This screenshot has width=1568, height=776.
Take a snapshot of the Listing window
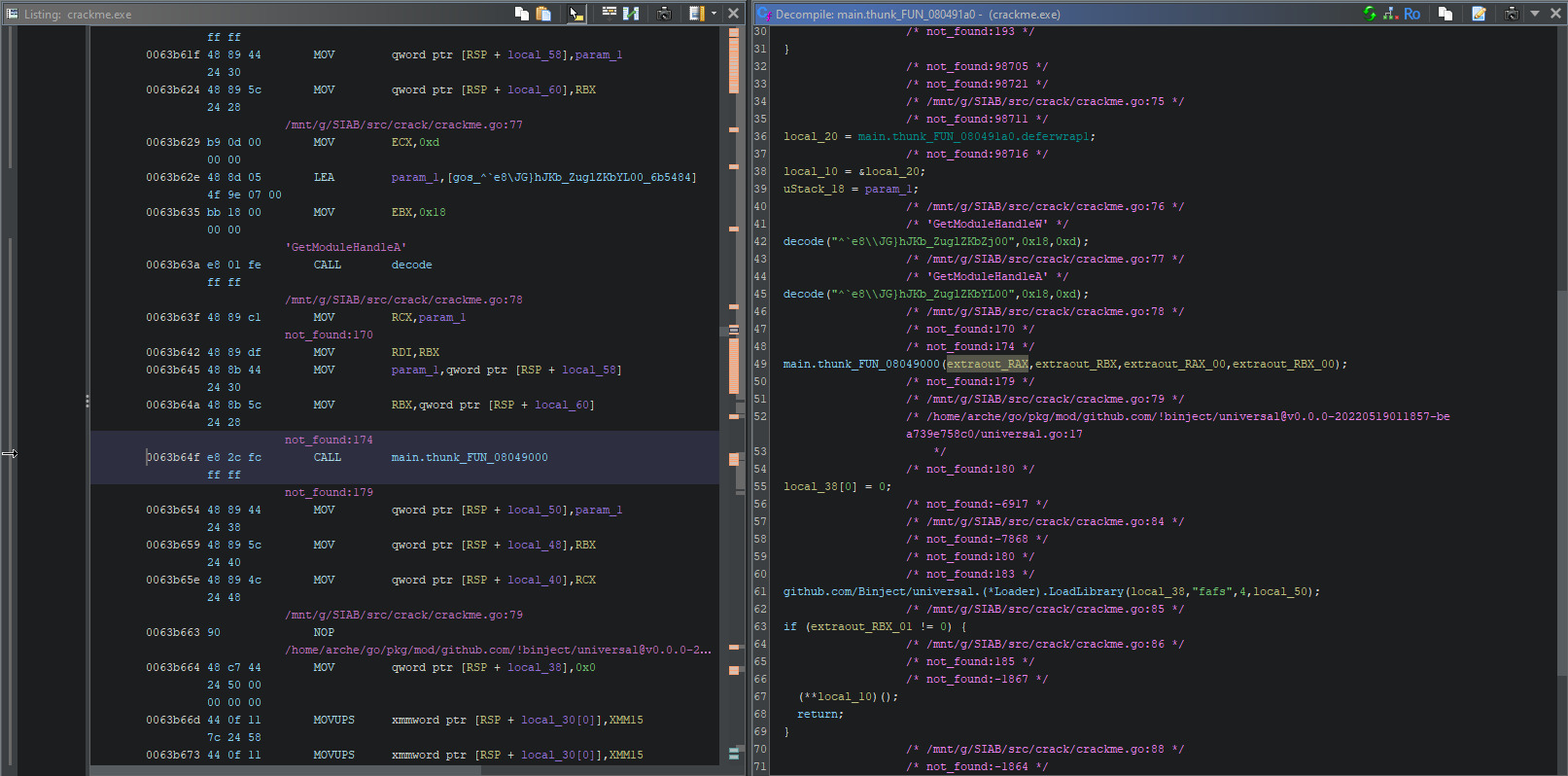click(665, 14)
